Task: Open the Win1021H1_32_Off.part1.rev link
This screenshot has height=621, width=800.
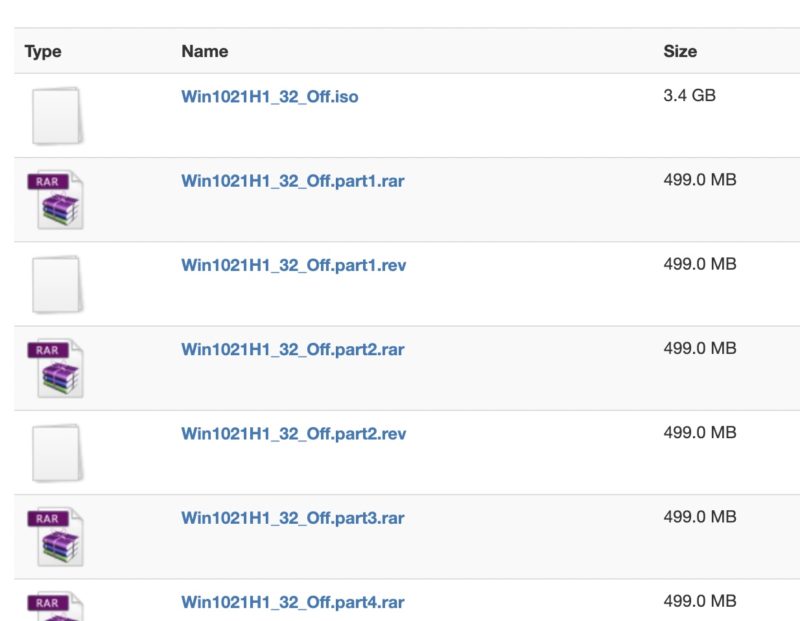Action: click(293, 265)
